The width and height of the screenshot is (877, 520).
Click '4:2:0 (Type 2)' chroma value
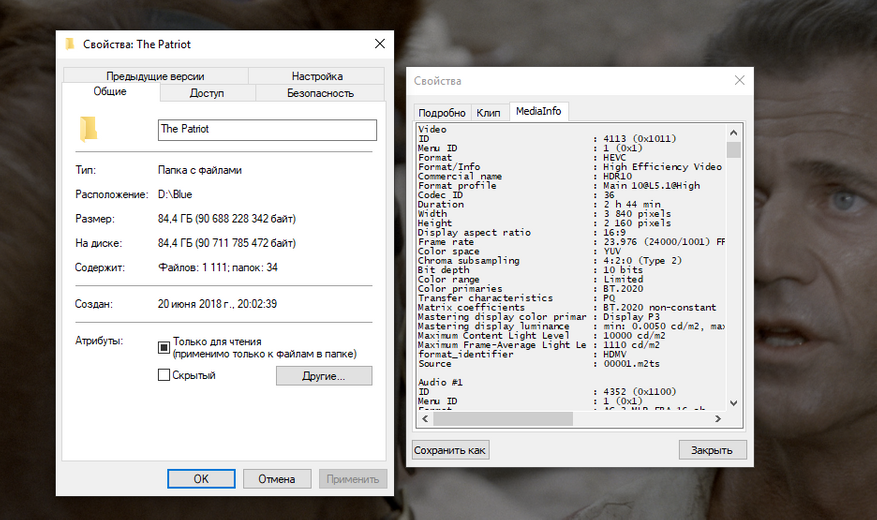tap(643, 261)
